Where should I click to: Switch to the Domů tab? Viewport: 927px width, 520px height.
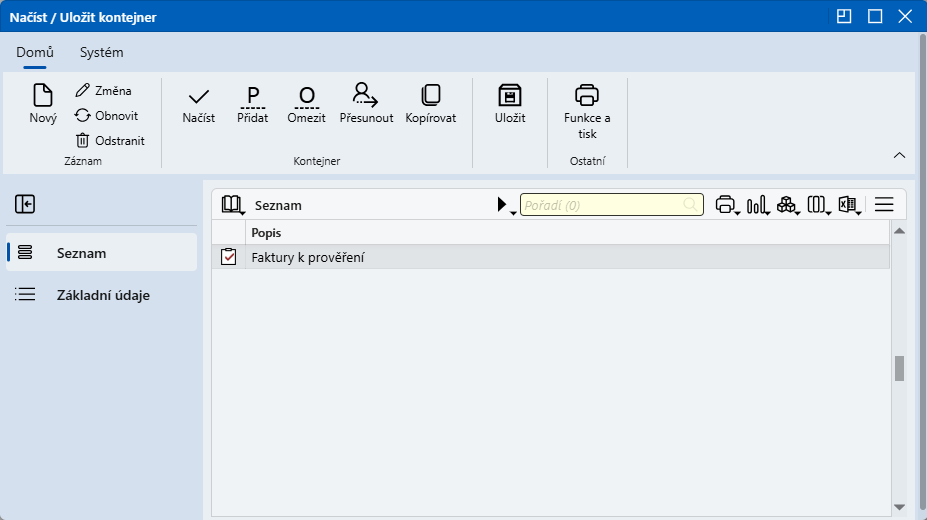(35, 52)
